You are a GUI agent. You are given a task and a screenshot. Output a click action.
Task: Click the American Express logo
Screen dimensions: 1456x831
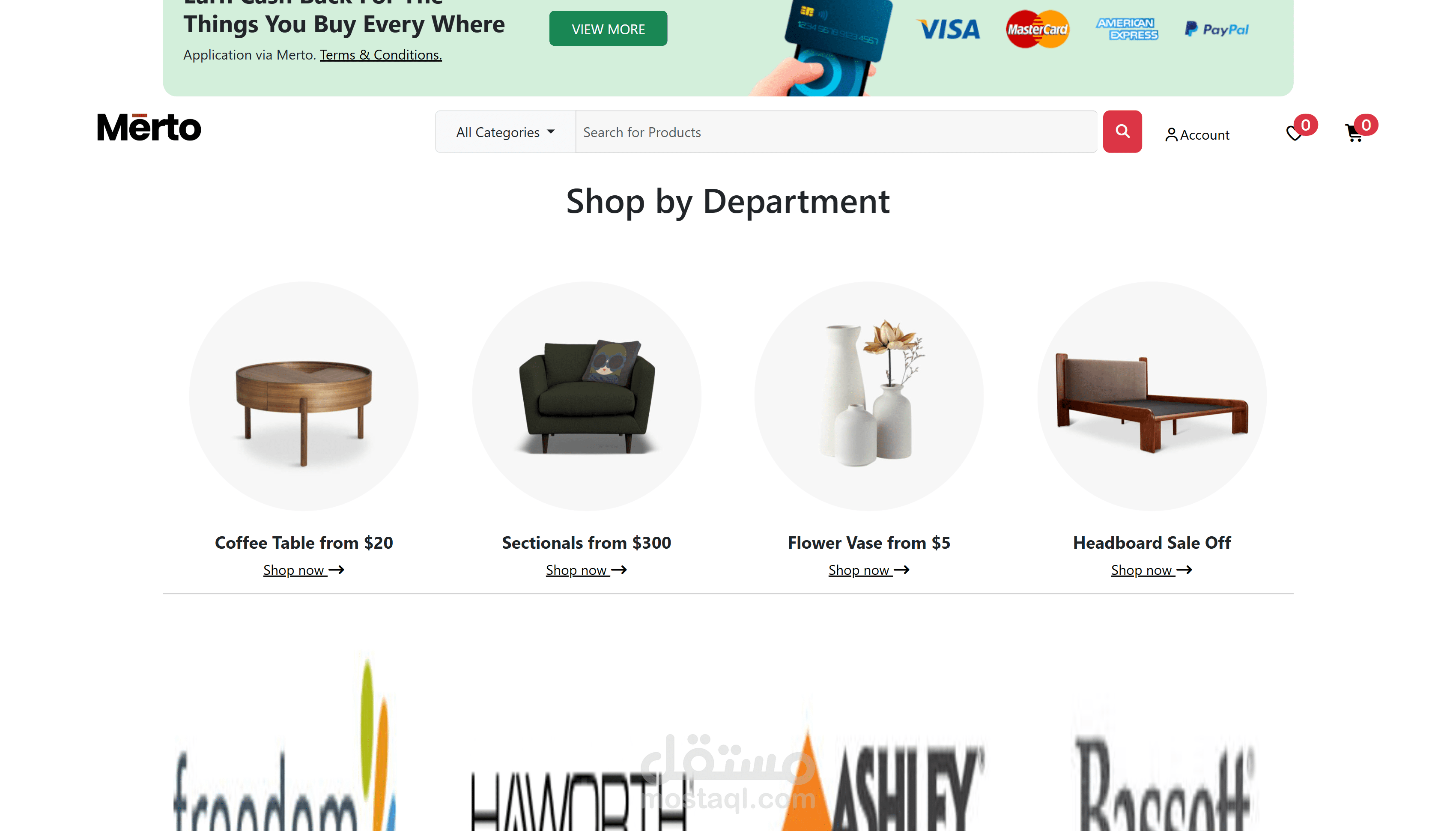(1126, 29)
